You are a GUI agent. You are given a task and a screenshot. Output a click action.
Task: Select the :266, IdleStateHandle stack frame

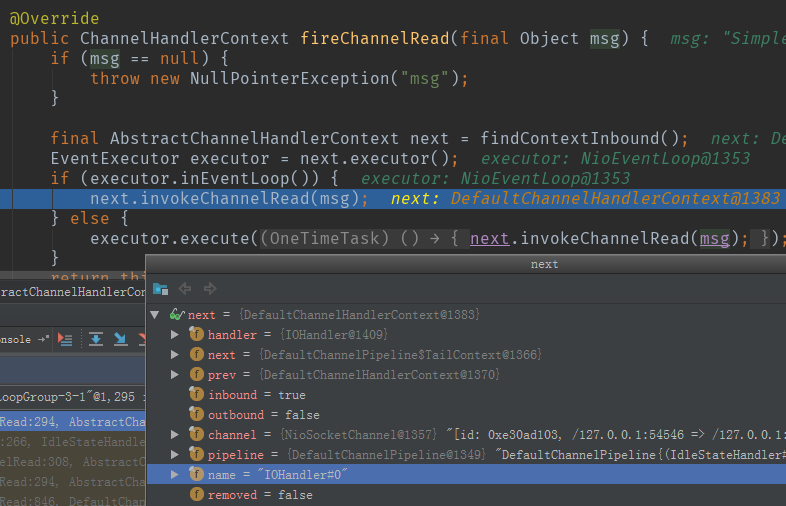[x=73, y=442]
